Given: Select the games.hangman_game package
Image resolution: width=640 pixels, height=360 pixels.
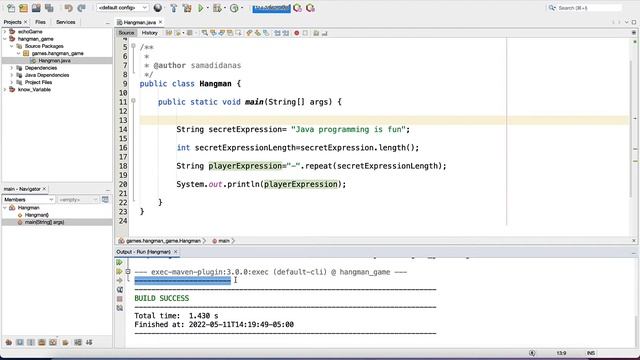Looking at the screenshot, I should (x=57, y=53).
